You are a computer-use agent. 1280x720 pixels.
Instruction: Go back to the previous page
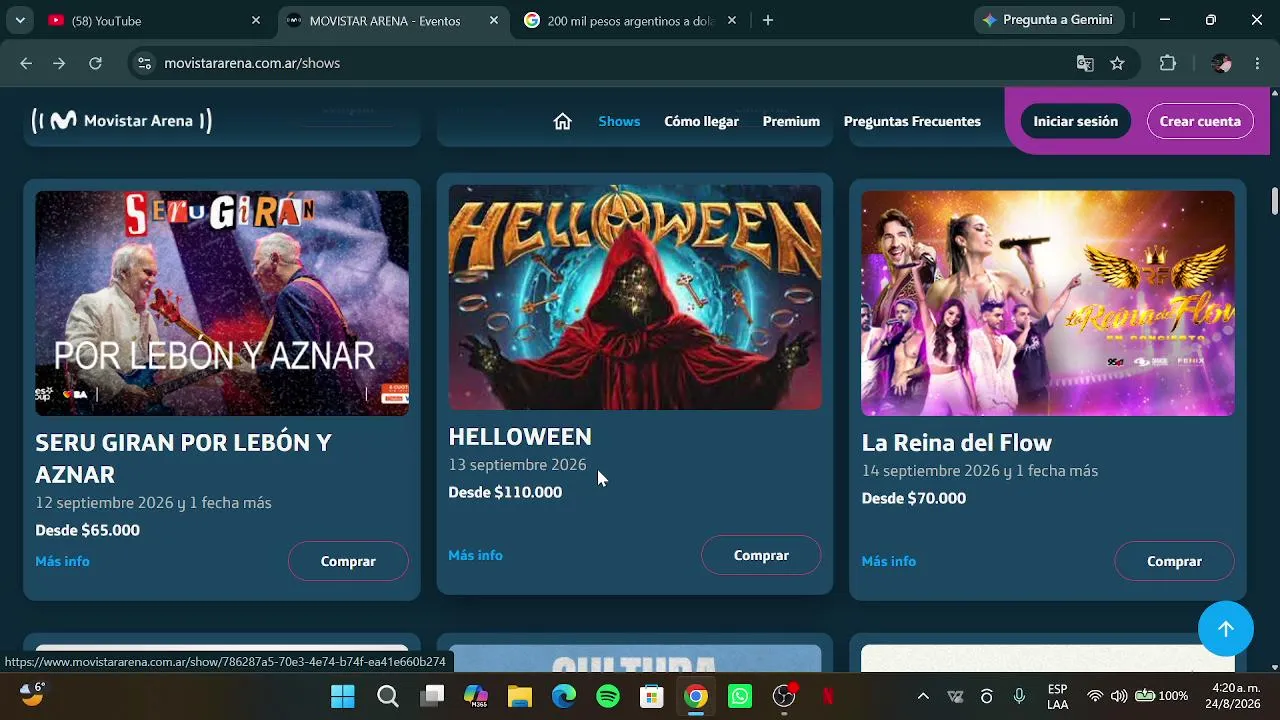coord(26,63)
